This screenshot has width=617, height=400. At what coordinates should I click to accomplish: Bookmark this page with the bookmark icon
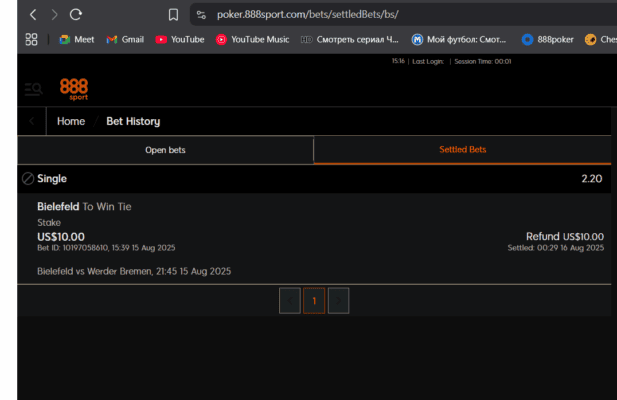coord(173,15)
